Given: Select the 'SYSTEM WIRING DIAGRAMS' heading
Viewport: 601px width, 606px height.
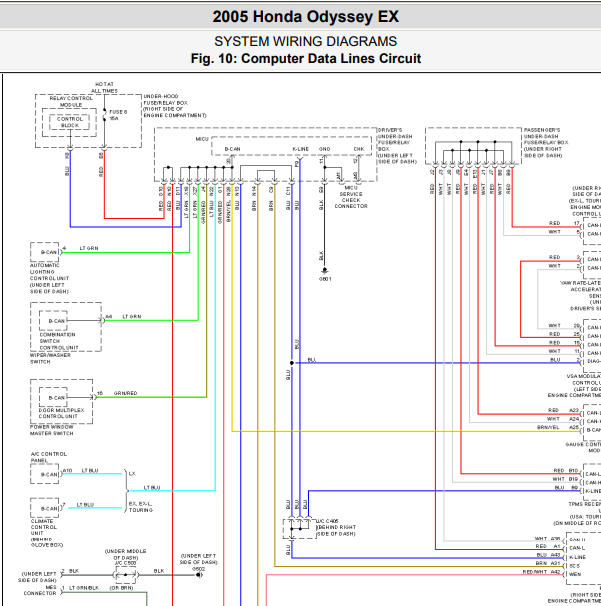Looking at the screenshot, I should (x=305, y=41).
